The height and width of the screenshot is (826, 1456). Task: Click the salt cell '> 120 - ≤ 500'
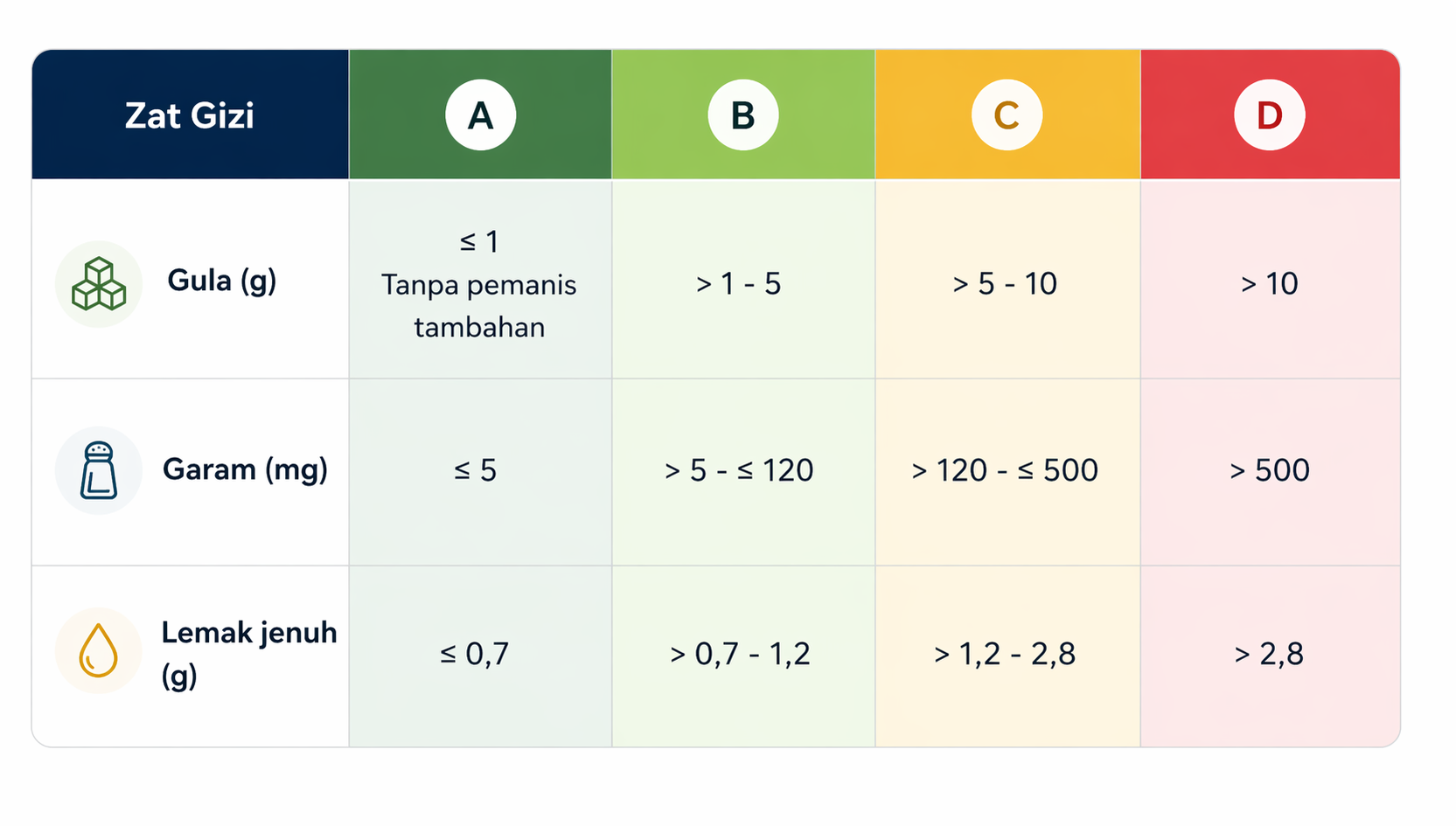point(1005,471)
